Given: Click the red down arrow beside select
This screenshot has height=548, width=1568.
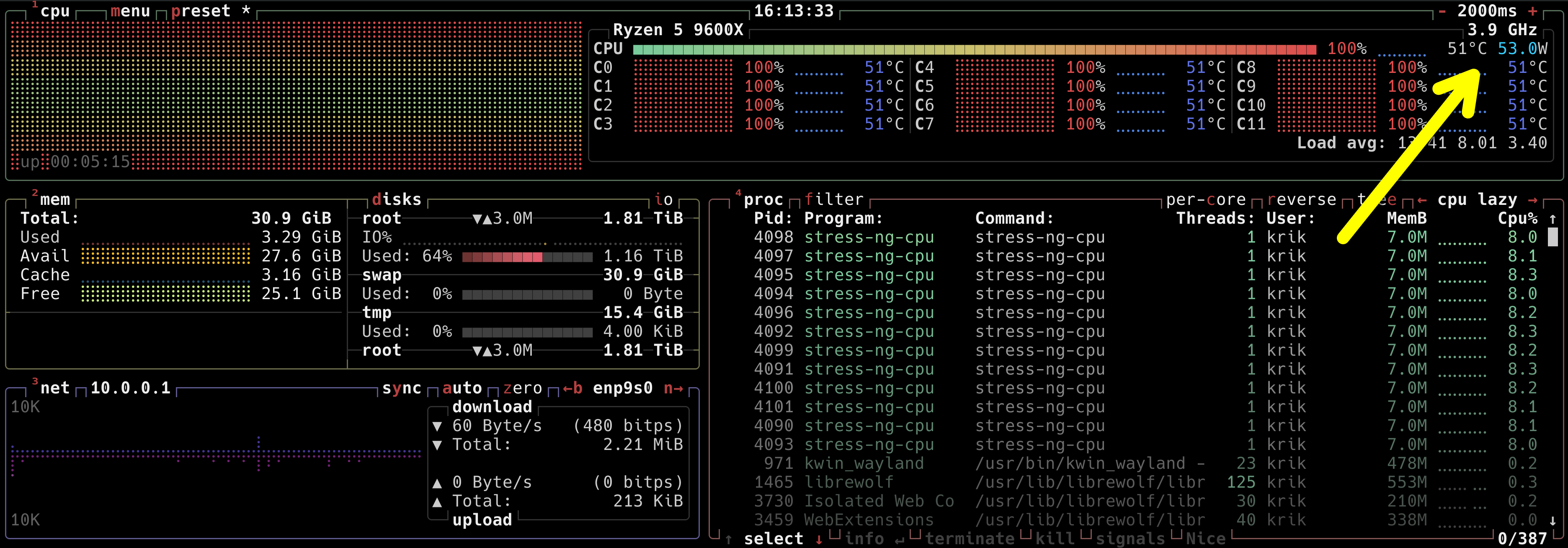Looking at the screenshot, I should coord(819,539).
